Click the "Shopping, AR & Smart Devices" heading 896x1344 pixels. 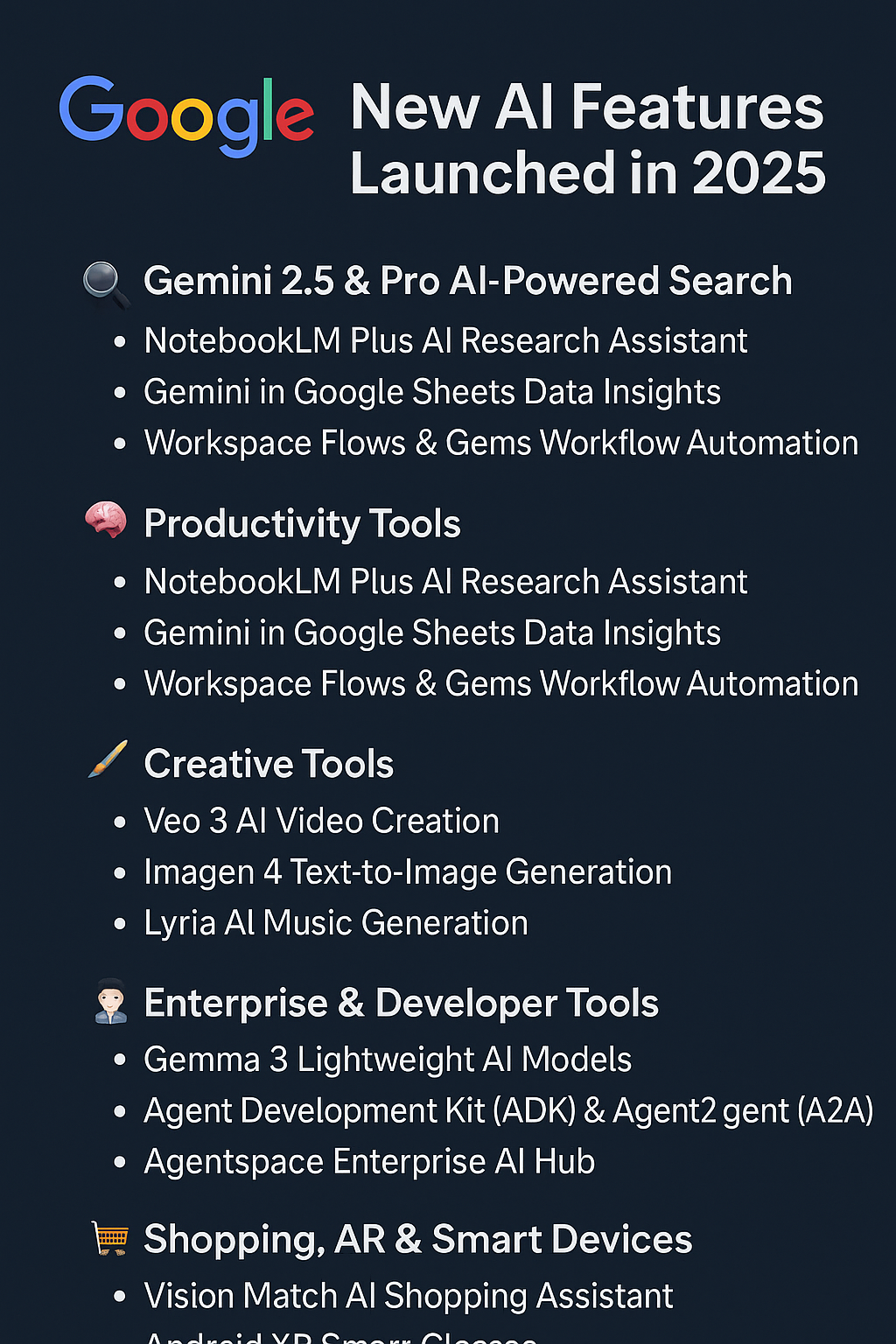click(417, 1240)
